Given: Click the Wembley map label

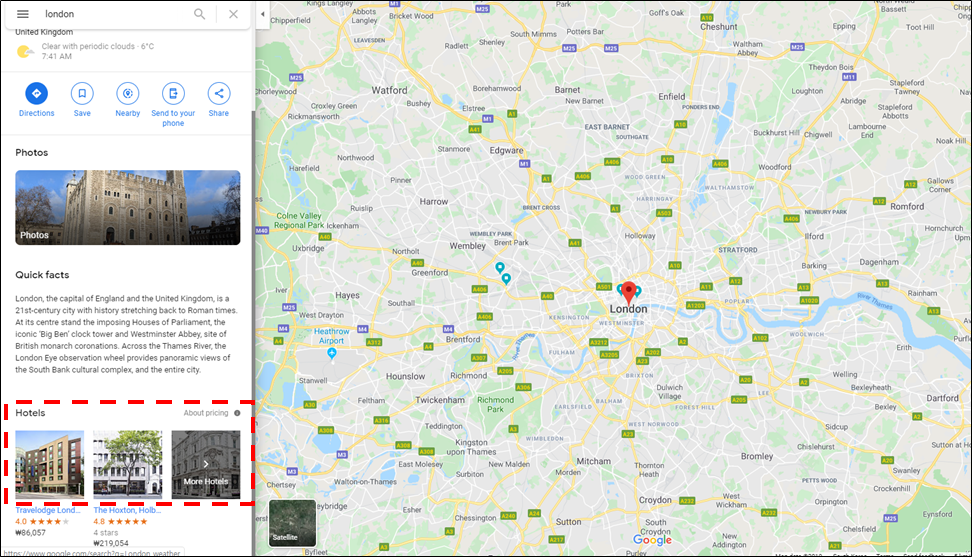Looking at the screenshot, I should click(467, 246).
